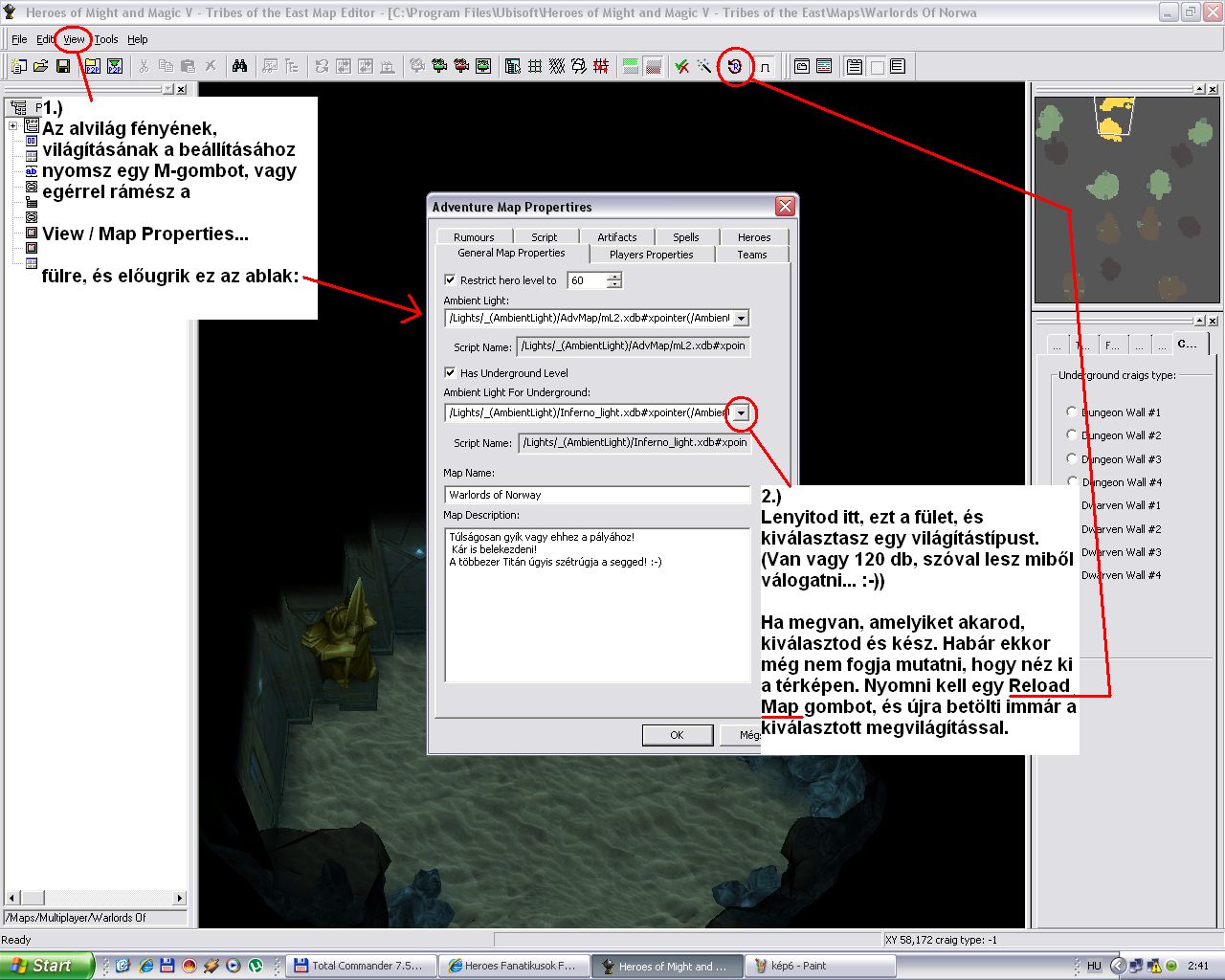Open Ambient Light For Underground dropdown
This screenshot has height=980, width=1225.
[741, 412]
